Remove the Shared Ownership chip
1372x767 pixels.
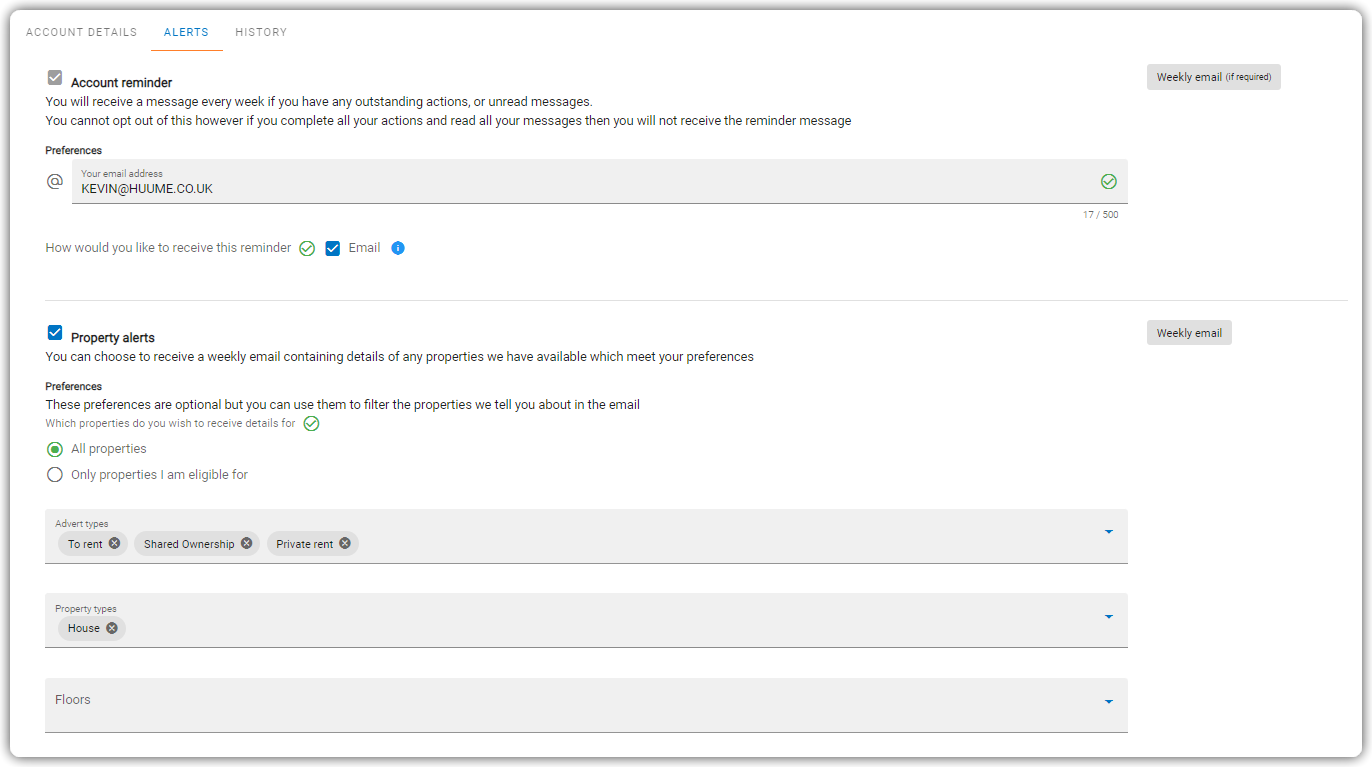pyautogui.click(x=247, y=543)
